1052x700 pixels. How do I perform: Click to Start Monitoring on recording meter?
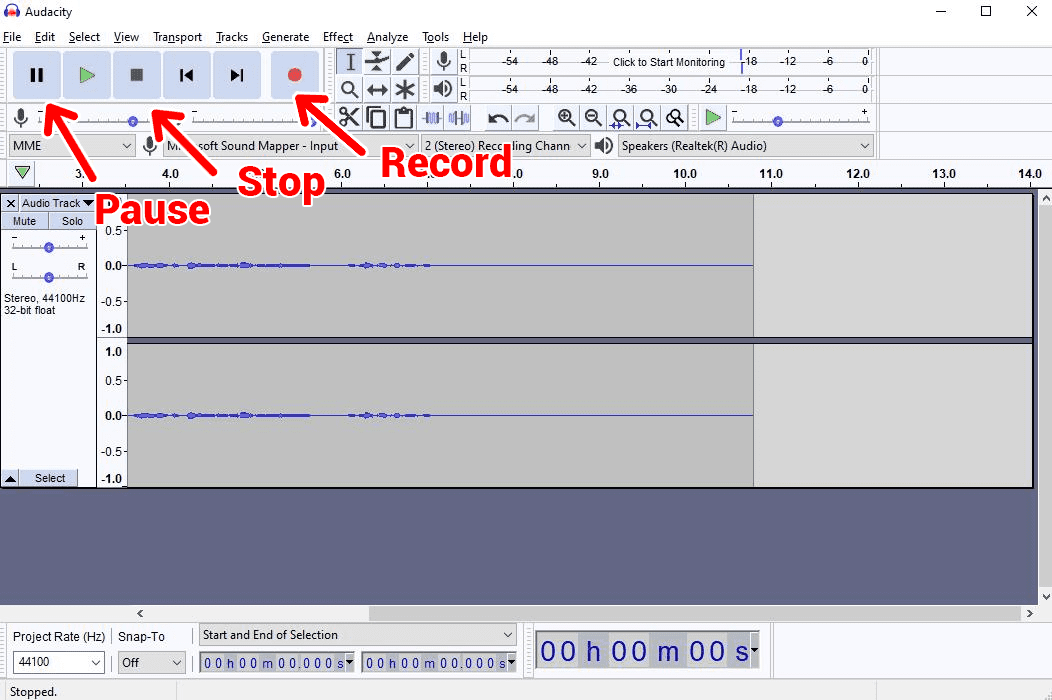coord(668,62)
